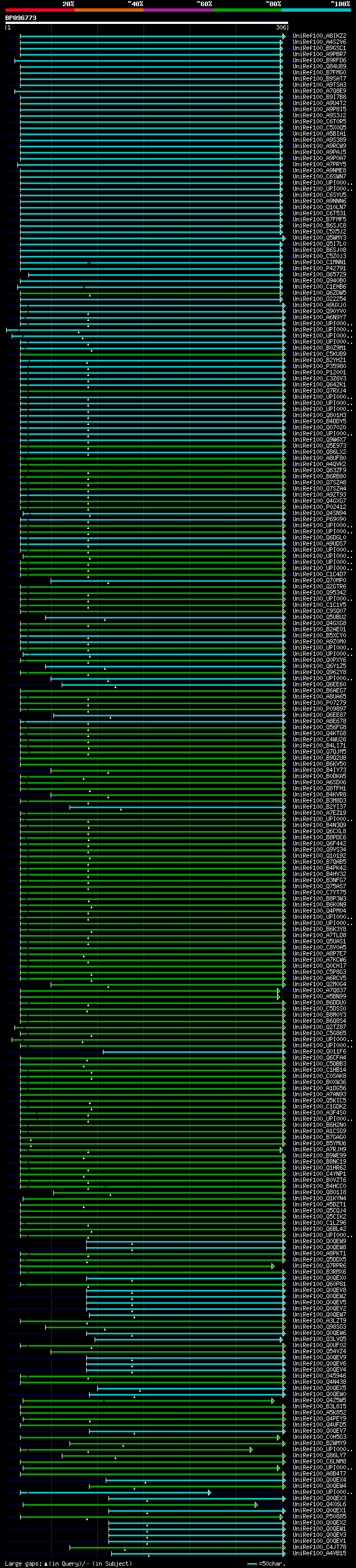Image resolution: width=356 pixels, height=1568 pixels.
Task: Select UniRef100_B3L8I5 label
Action: click(319, 1406)
